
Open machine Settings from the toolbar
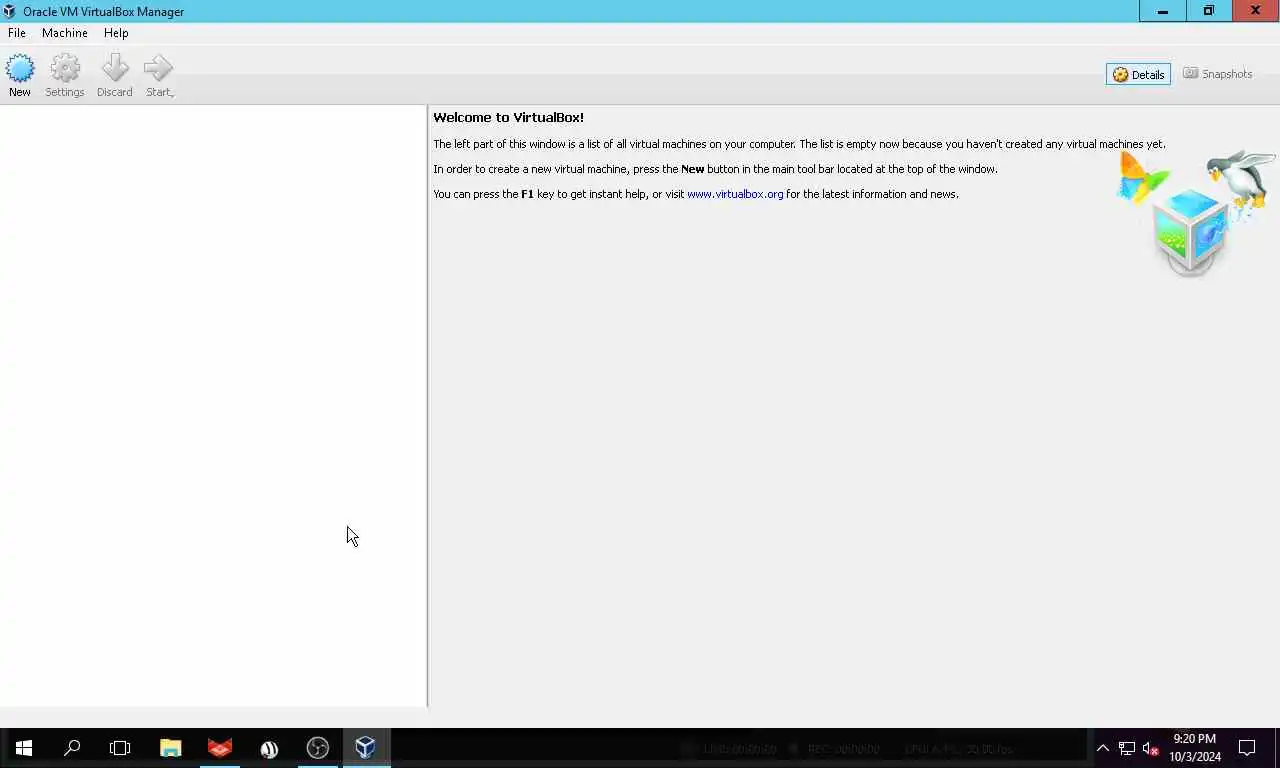65,76
